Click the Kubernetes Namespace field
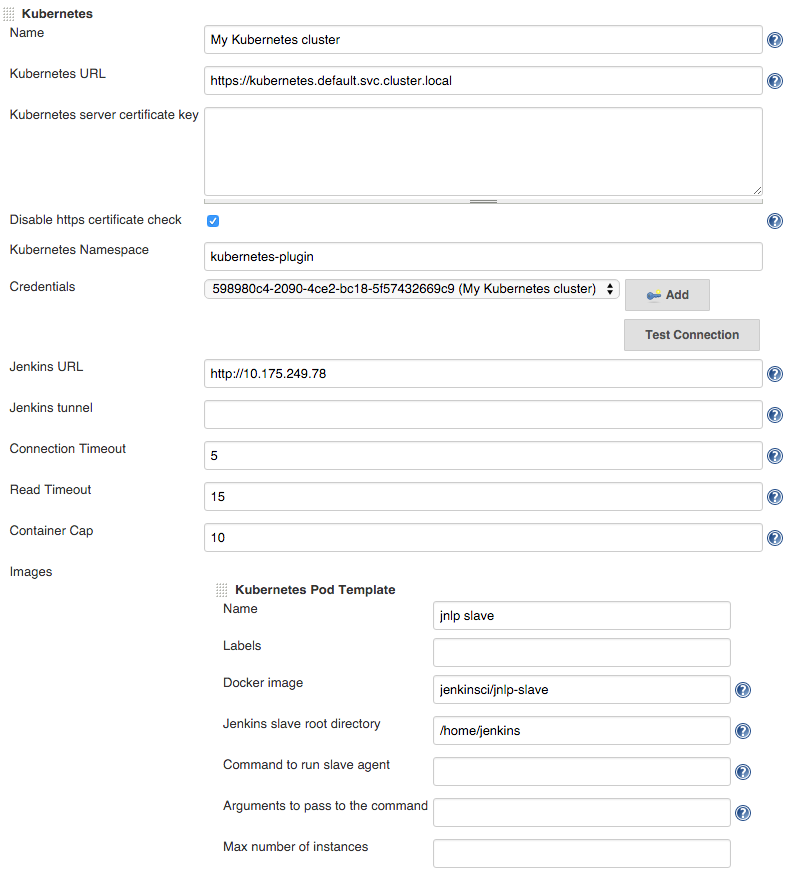 pyautogui.click(x=483, y=256)
